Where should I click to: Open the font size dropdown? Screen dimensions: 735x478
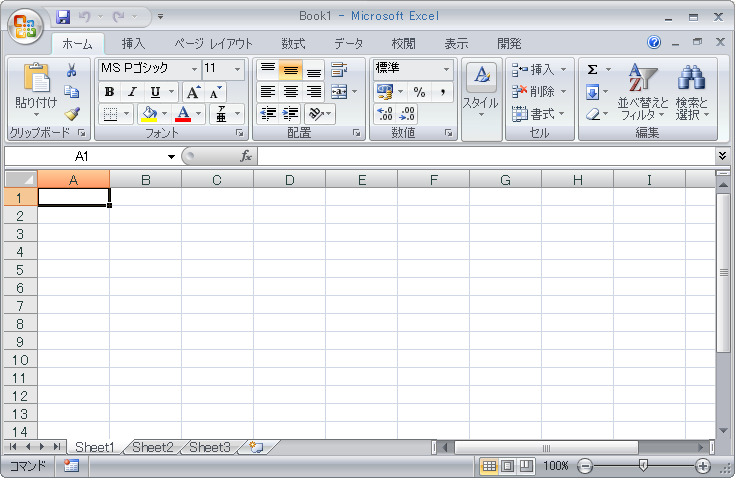(237, 69)
